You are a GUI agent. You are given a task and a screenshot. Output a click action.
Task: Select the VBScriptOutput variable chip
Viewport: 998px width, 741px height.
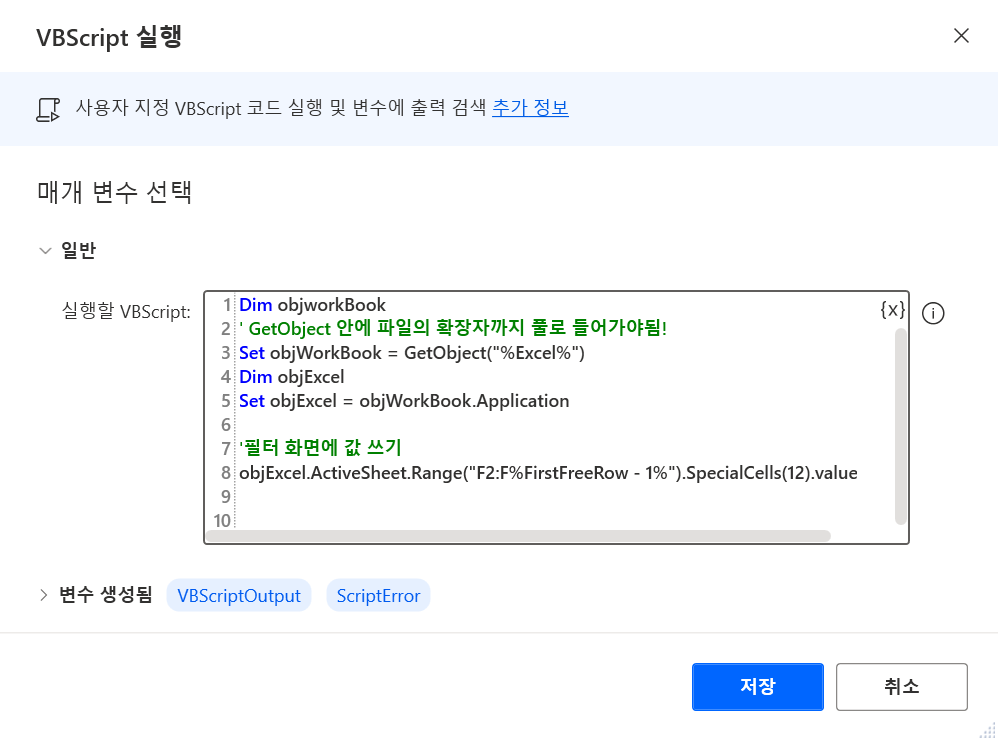pyautogui.click(x=239, y=595)
